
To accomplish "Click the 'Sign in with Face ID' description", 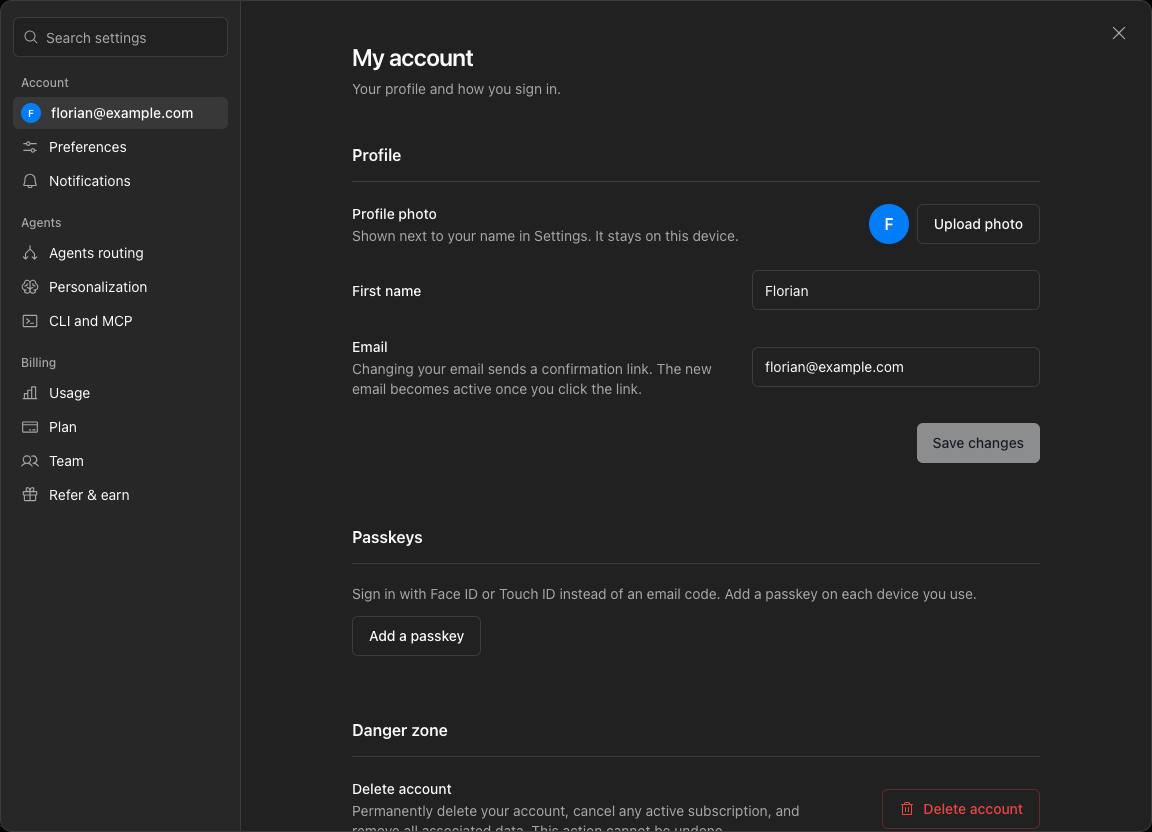I will [x=664, y=594].
